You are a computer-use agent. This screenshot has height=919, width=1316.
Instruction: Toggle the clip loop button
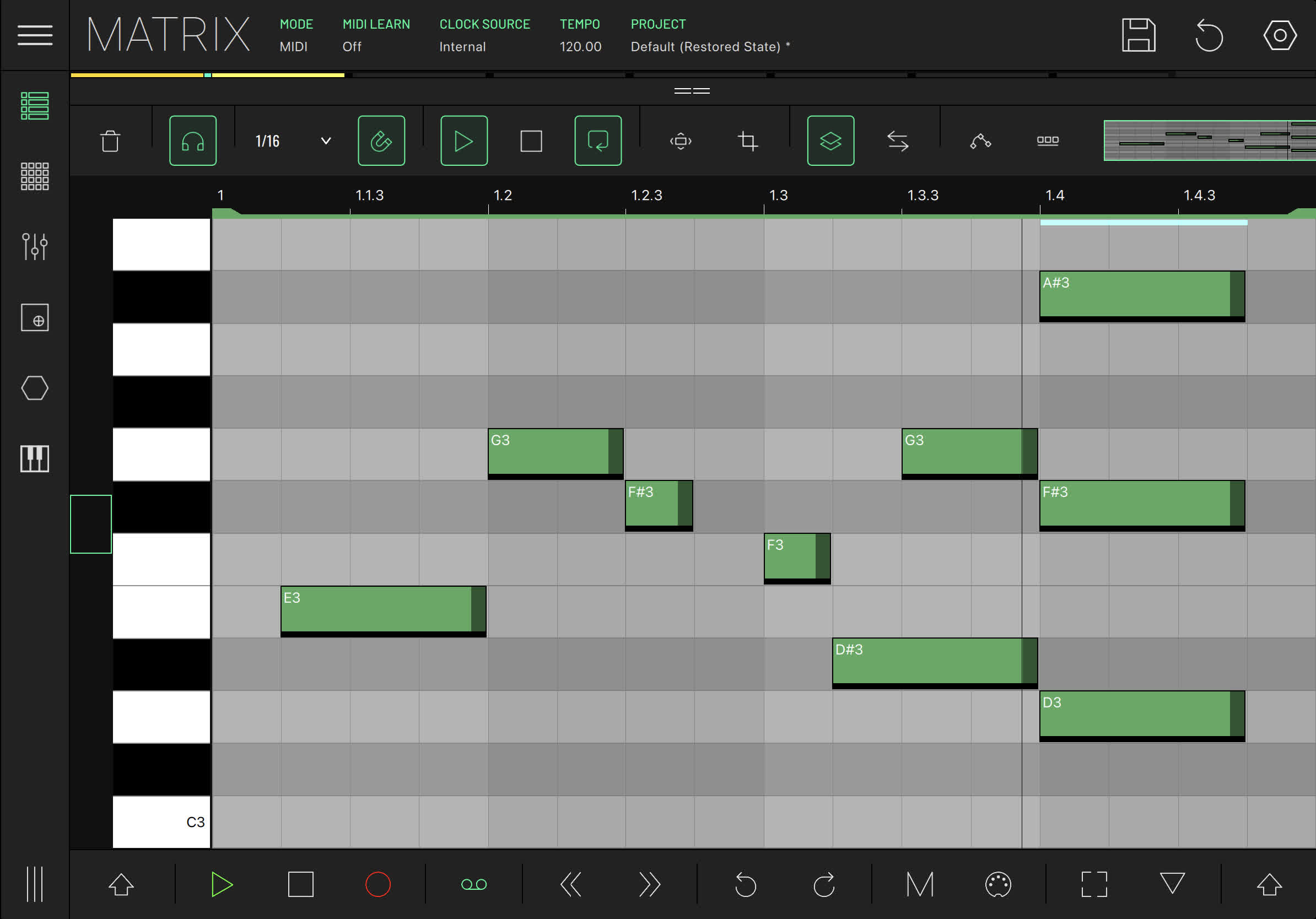598,141
